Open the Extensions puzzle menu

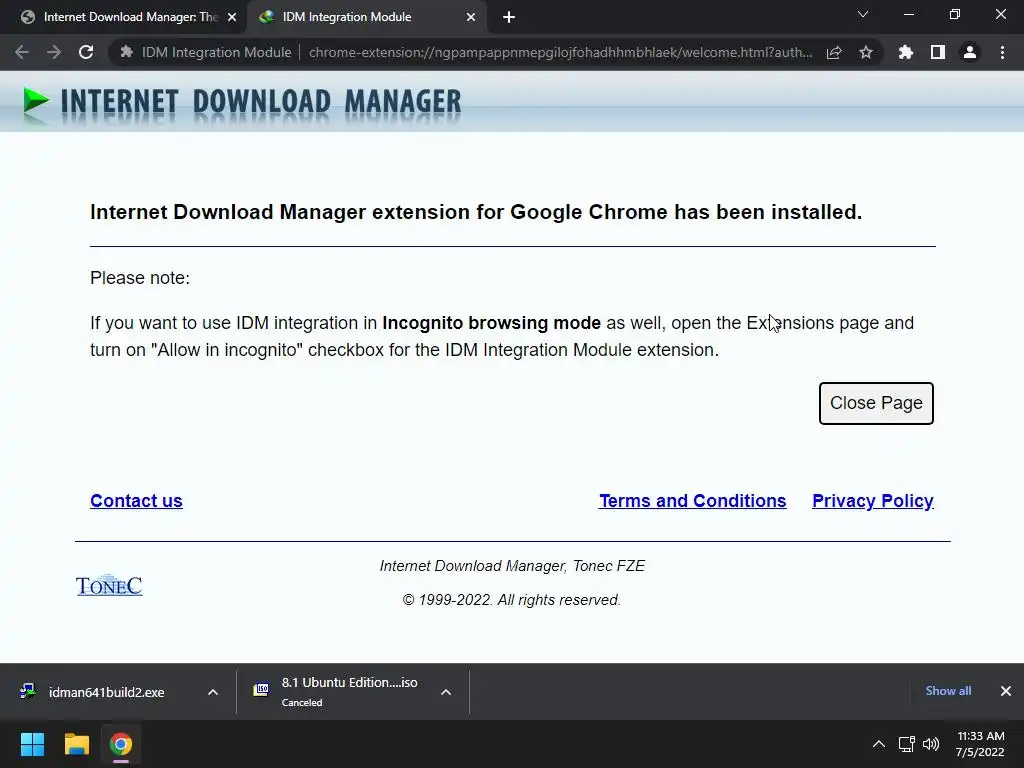[906, 52]
